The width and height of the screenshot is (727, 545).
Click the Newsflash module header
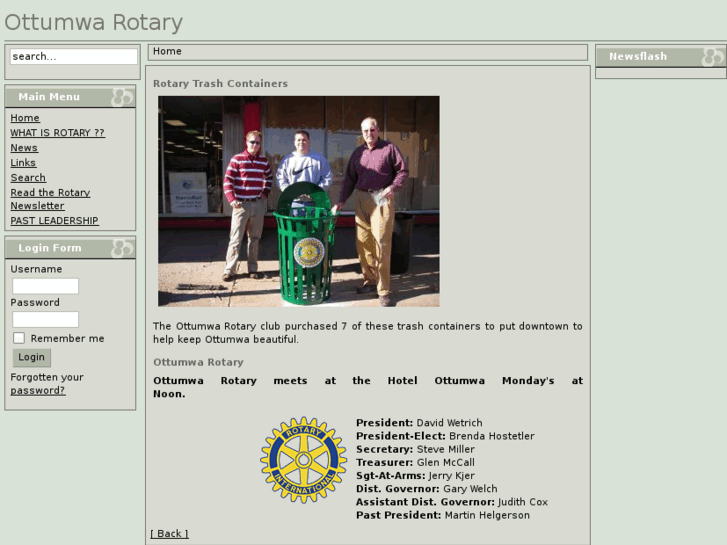pos(661,57)
